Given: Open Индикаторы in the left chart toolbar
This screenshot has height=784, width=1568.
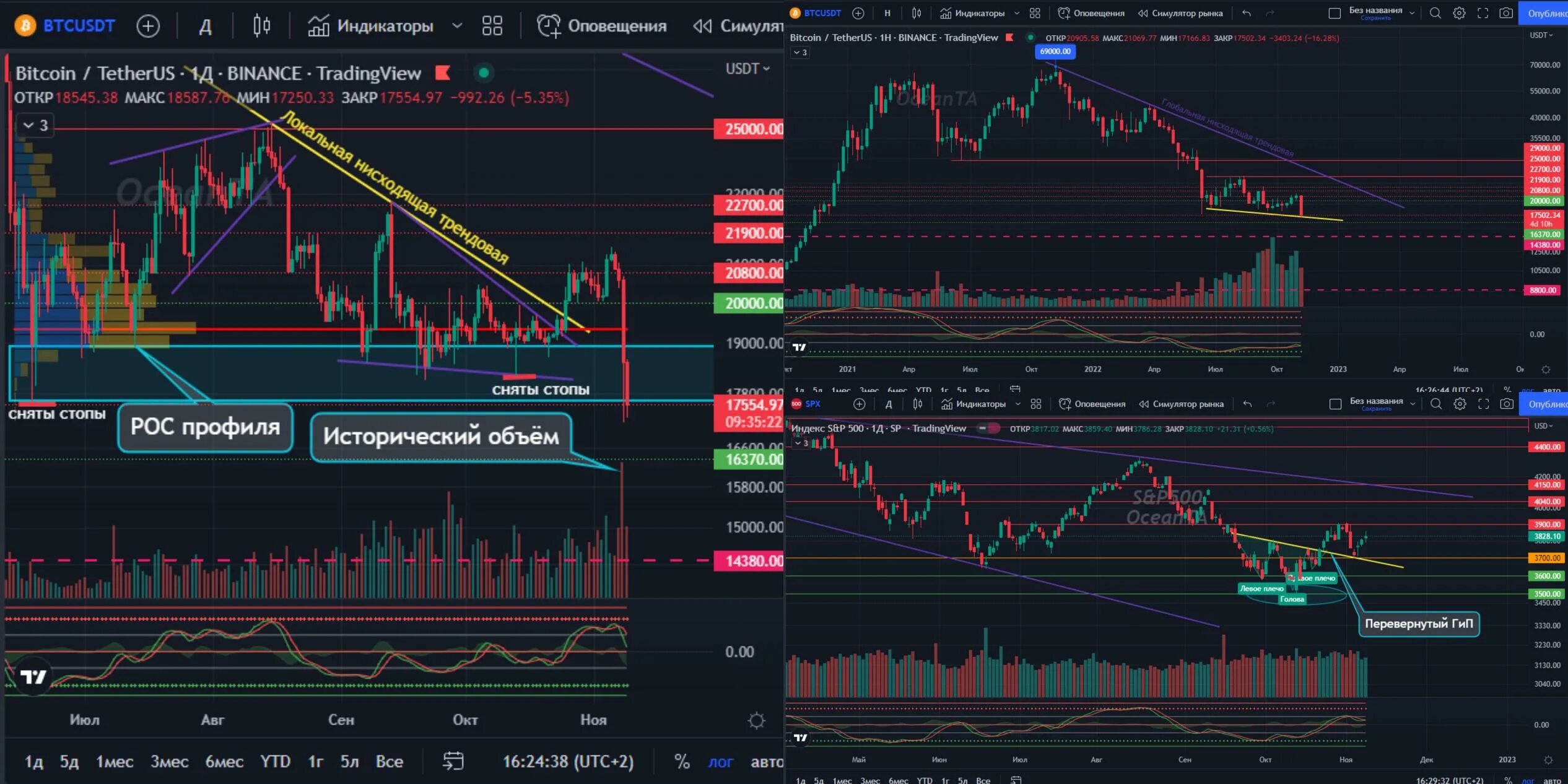Looking at the screenshot, I should [370, 26].
